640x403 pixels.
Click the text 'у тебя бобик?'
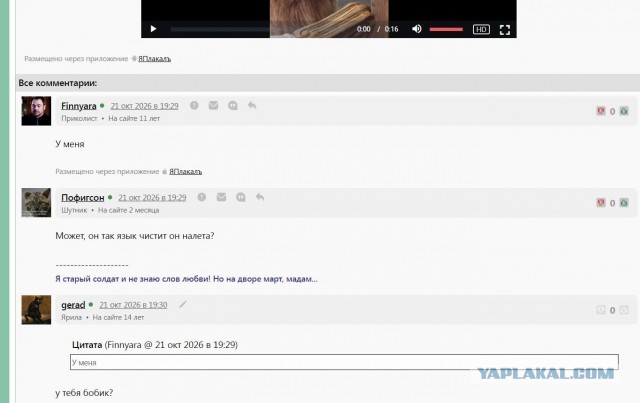tap(84, 393)
